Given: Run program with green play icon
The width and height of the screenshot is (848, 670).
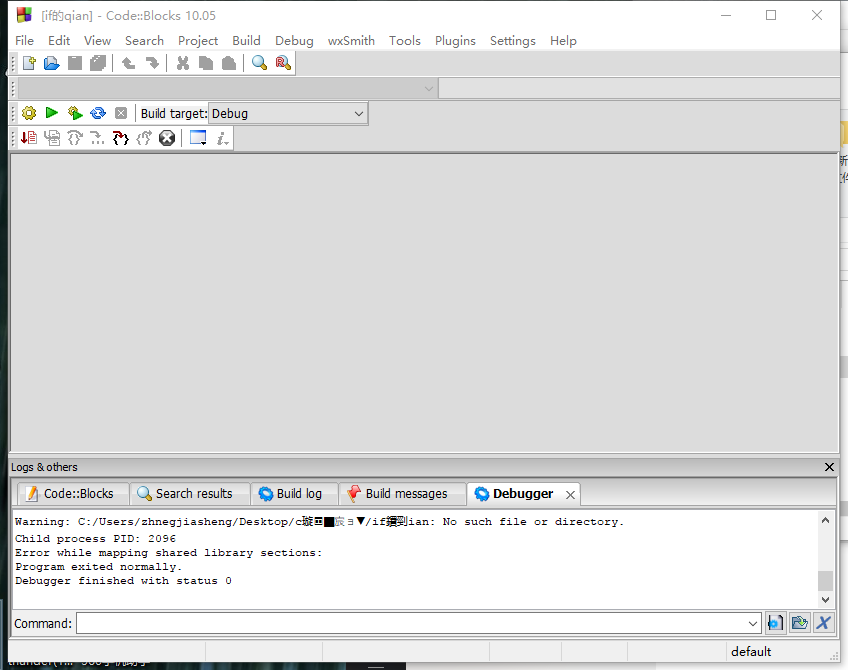Looking at the screenshot, I should (52, 112).
